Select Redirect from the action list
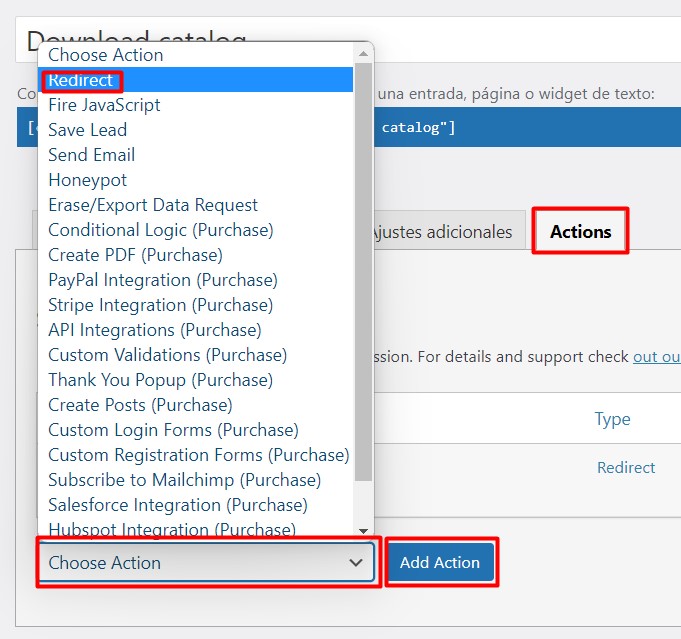Screen dimensions: 681x639 click(81, 80)
